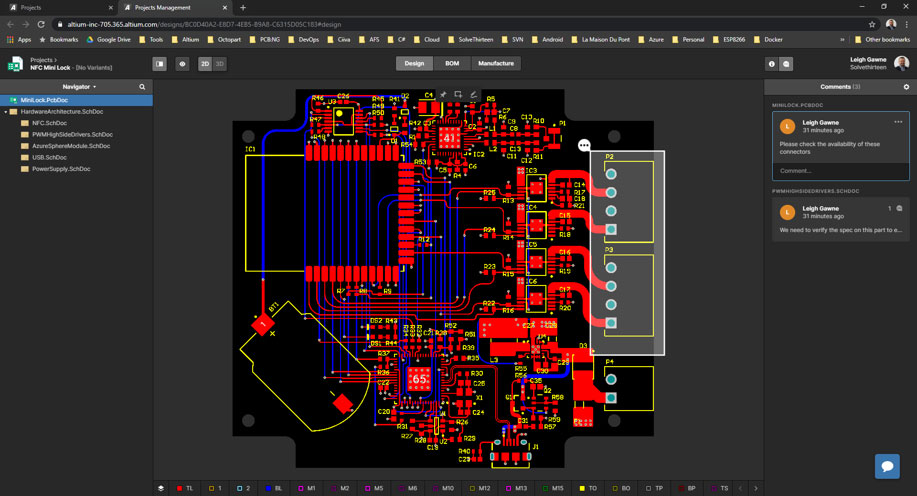The width and height of the screenshot is (917, 496).
Task: Open the layers stack icon
Action: (161, 488)
